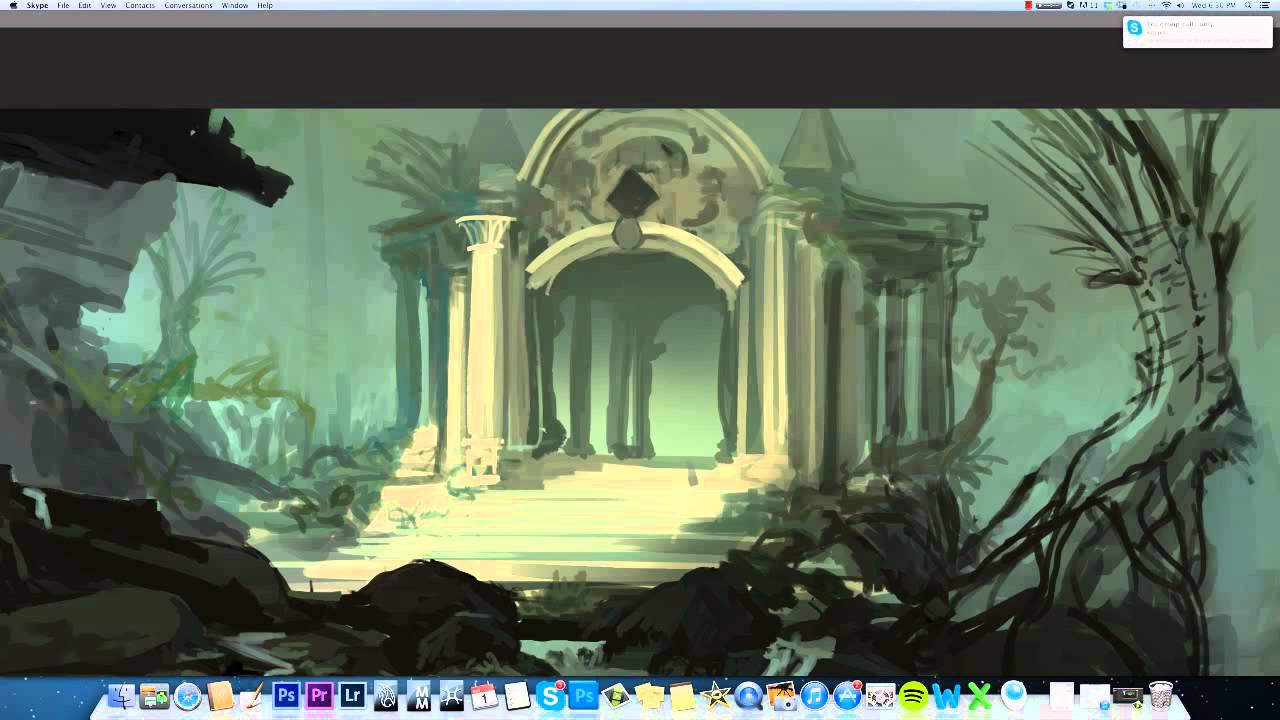
Task: Open the light blue Photoshop dock icon
Action: tap(583, 695)
